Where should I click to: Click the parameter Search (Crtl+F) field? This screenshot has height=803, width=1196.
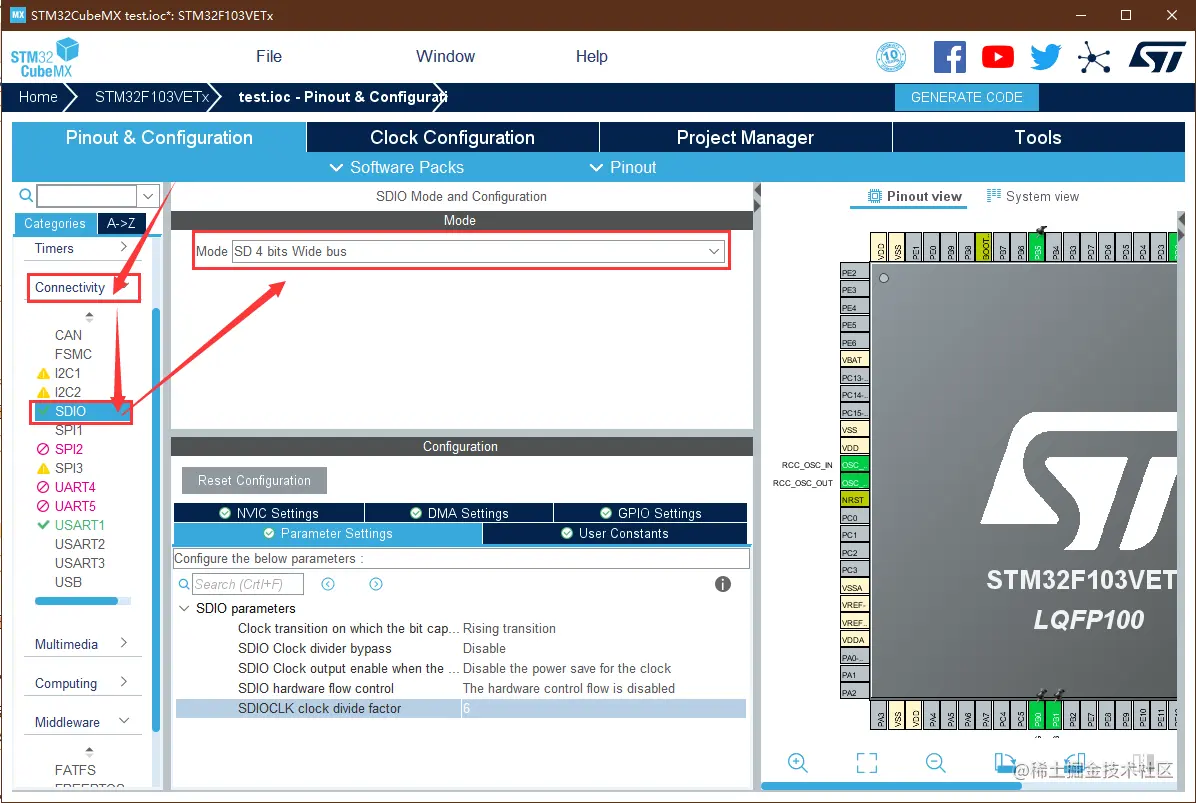(x=247, y=584)
